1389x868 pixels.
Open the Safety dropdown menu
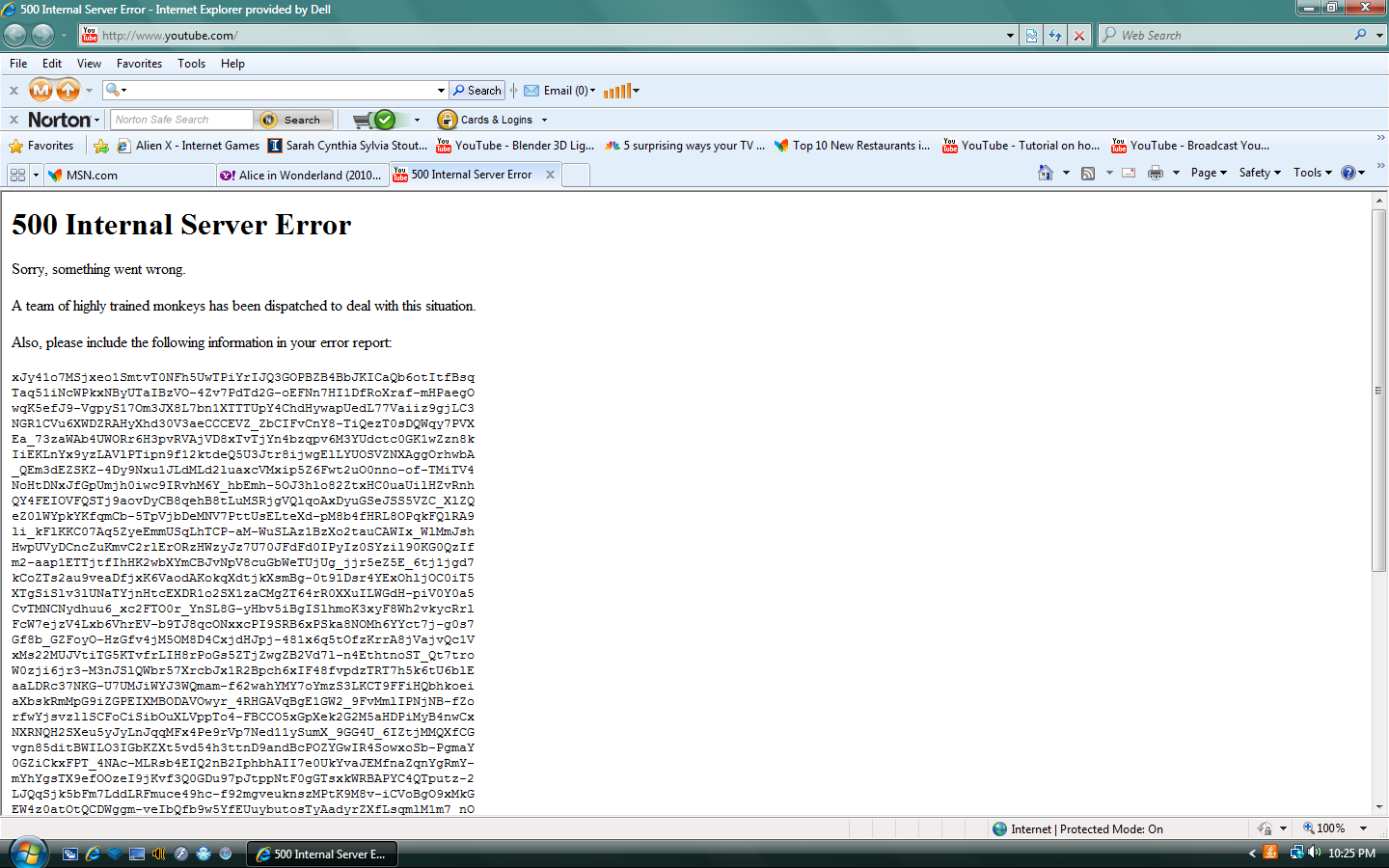(1260, 173)
